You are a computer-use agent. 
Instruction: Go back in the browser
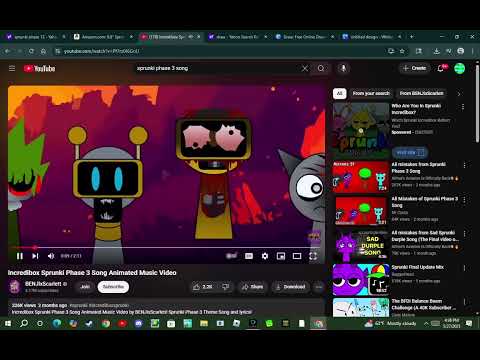[7, 51]
